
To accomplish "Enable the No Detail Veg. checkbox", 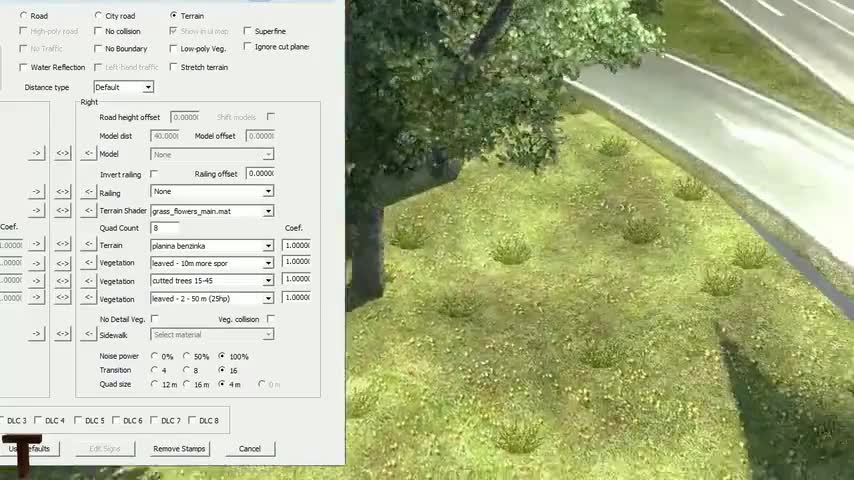I will pos(155,319).
